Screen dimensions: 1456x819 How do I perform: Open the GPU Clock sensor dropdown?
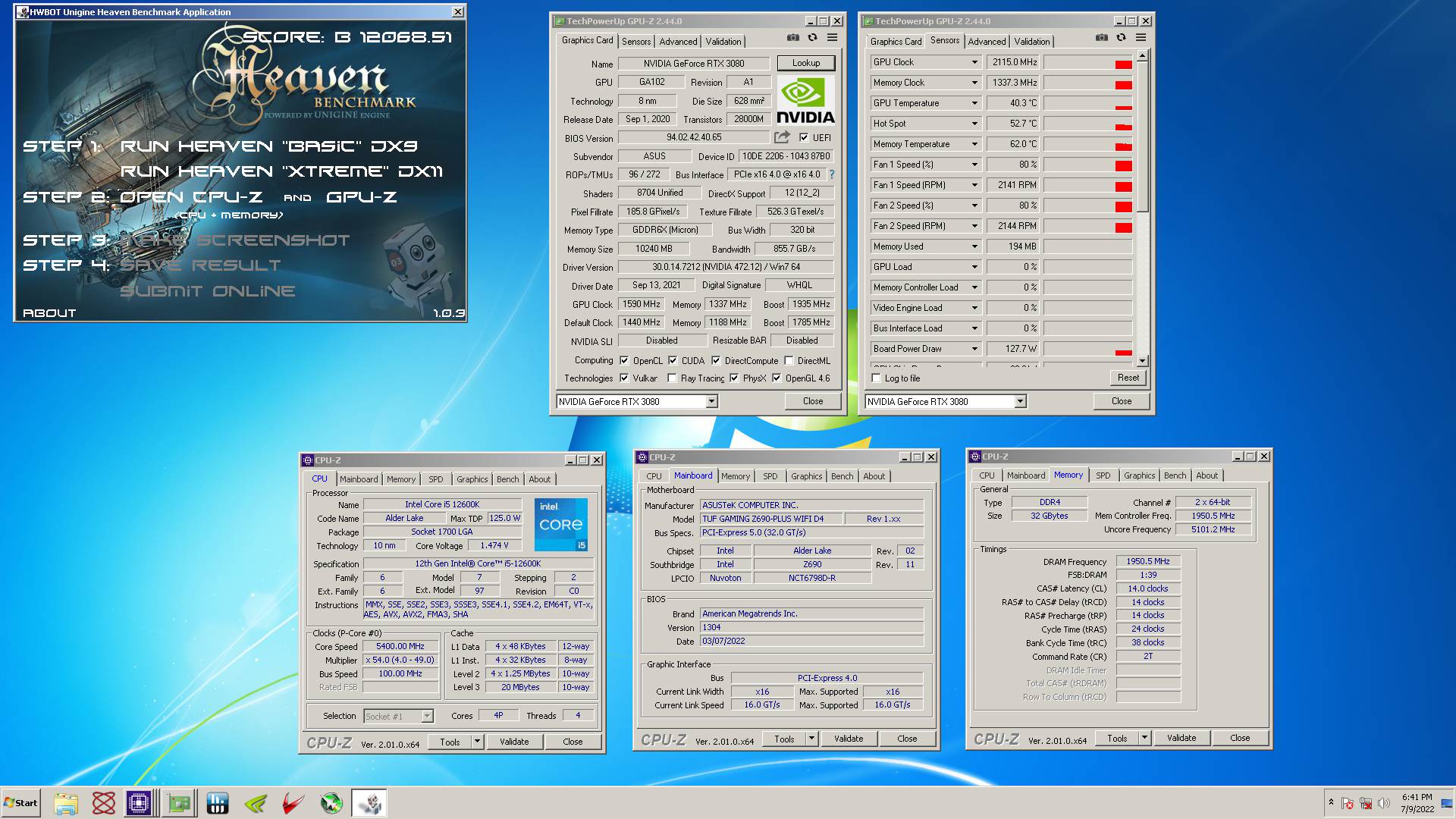coord(974,62)
